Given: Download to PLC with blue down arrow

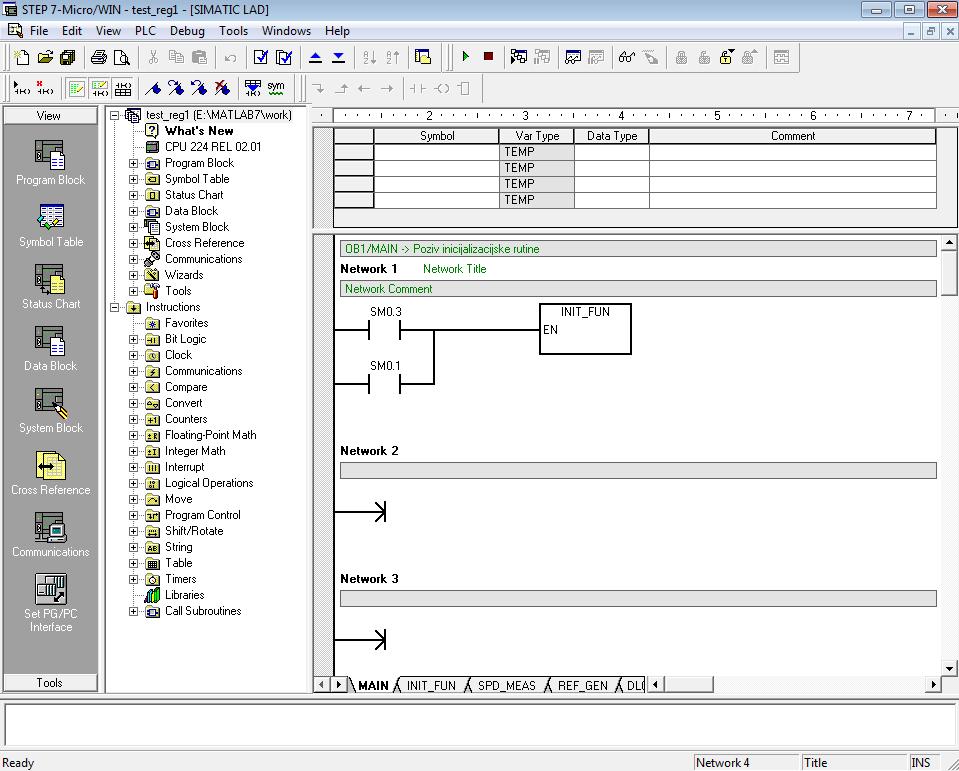Looking at the screenshot, I should pos(338,57).
